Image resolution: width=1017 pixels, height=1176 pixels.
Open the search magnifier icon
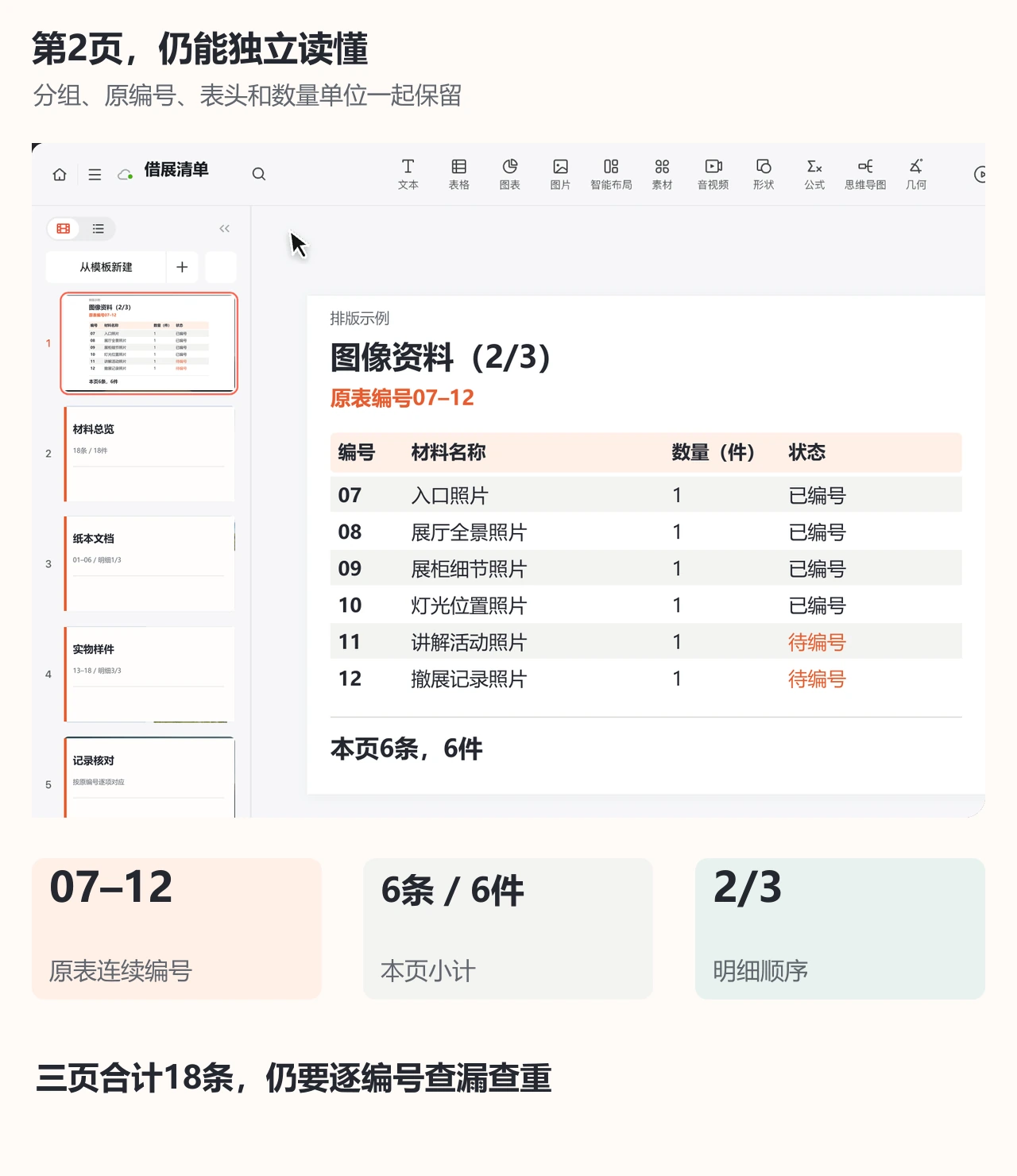click(259, 174)
